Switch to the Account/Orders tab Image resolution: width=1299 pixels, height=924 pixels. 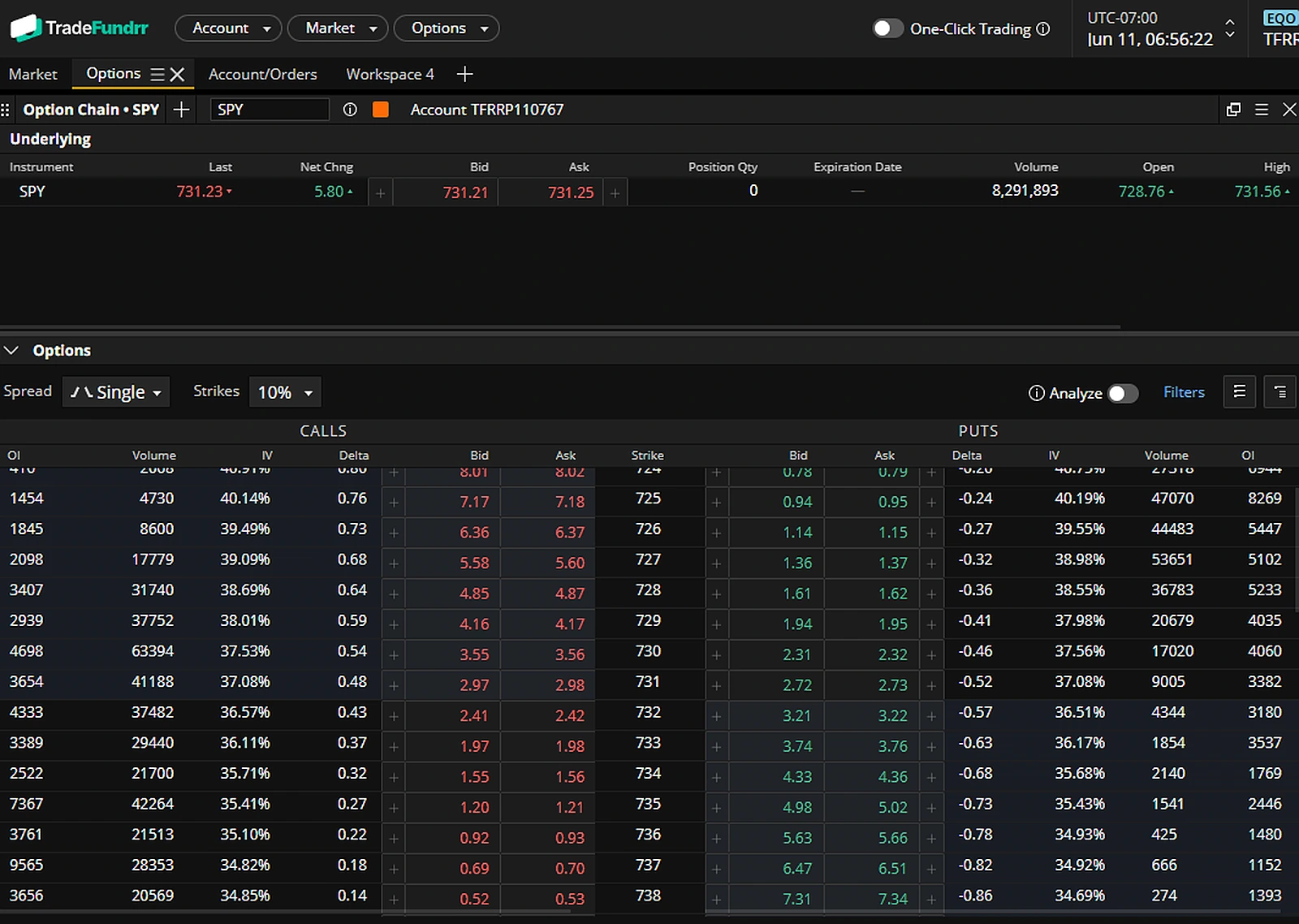[x=263, y=74]
